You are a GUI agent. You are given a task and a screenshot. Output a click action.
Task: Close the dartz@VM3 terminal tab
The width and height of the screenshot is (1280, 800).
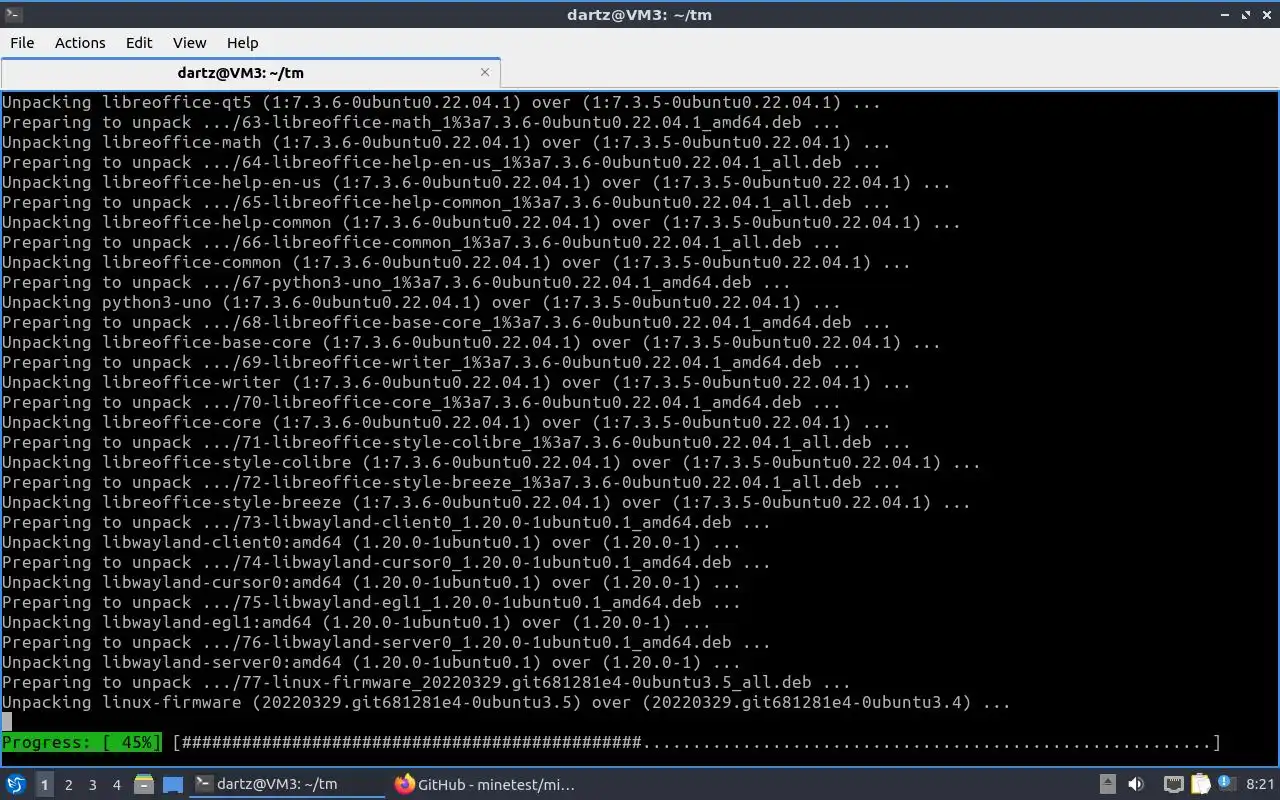tap(485, 72)
